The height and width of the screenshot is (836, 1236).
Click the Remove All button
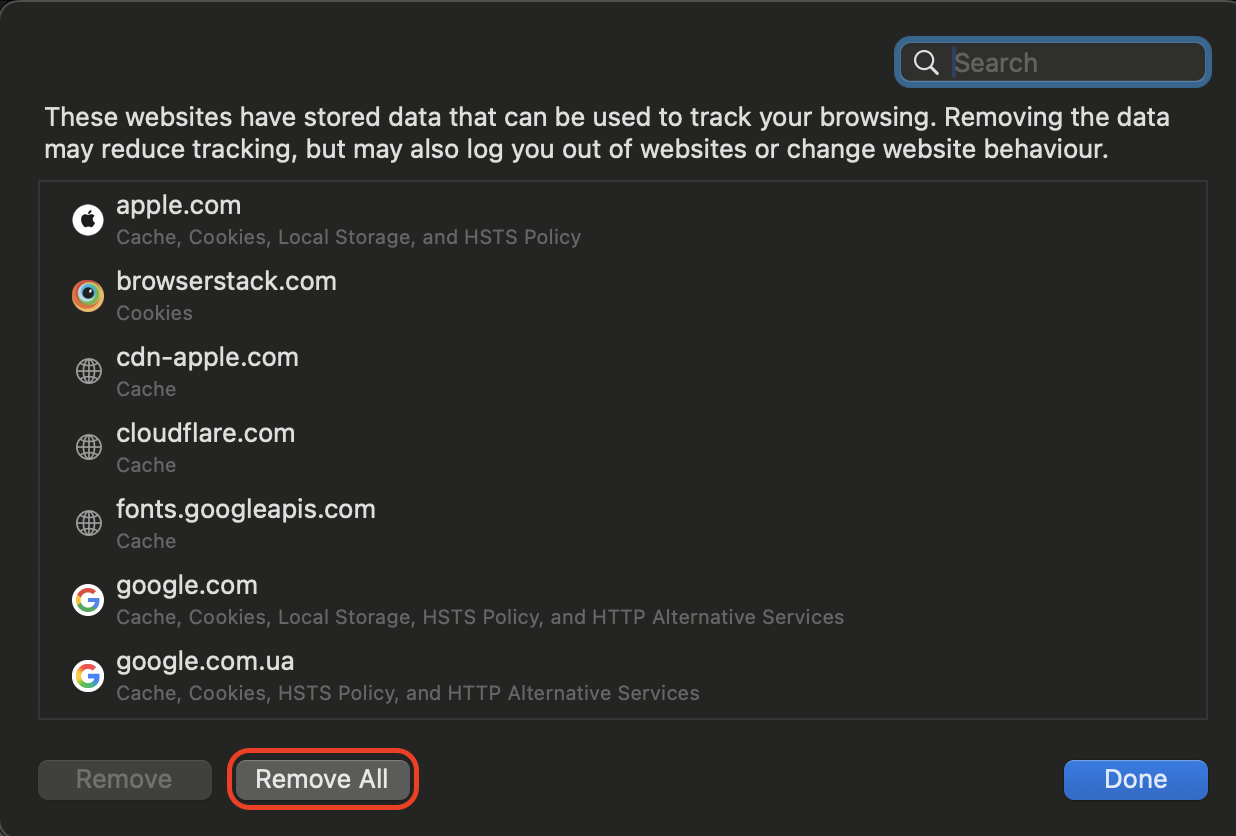tap(322, 779)
